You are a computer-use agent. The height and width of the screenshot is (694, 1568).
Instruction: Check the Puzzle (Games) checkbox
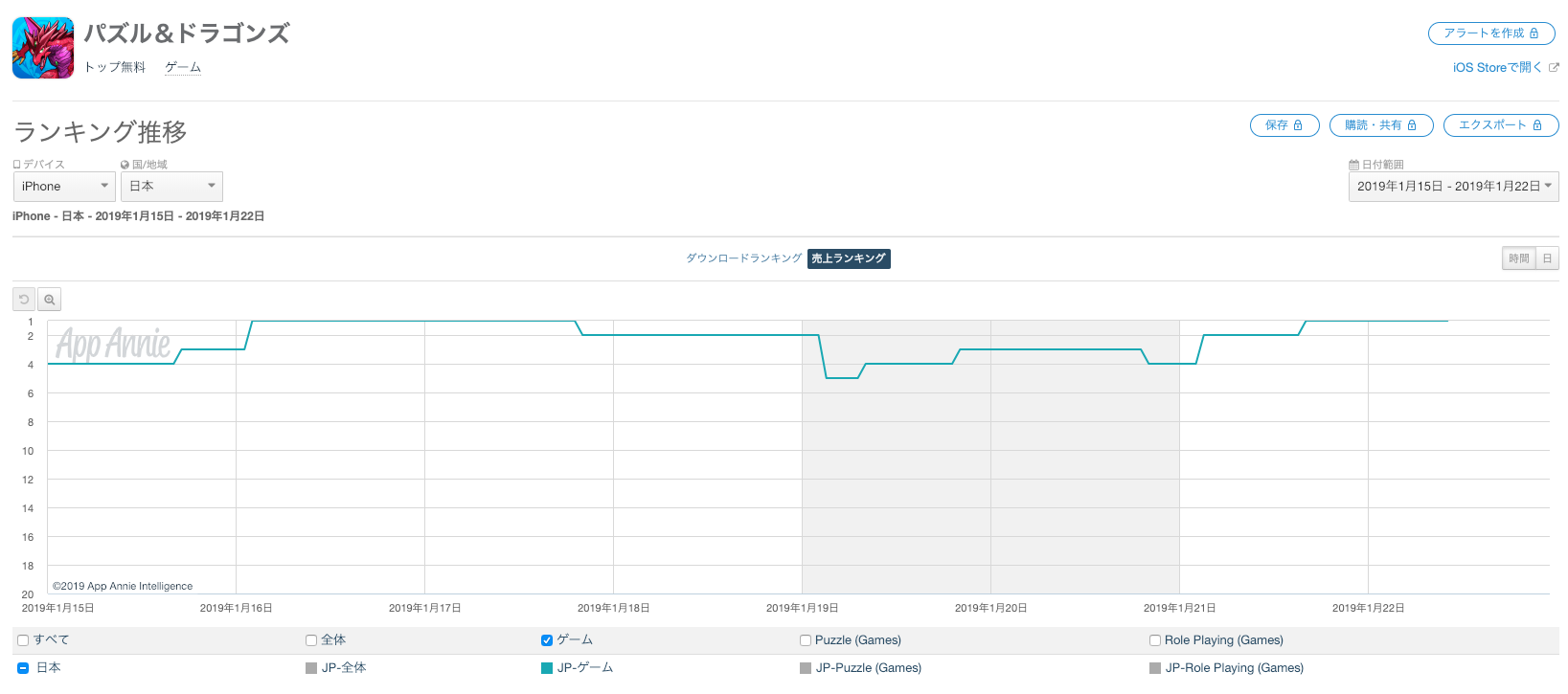point(806,640)
